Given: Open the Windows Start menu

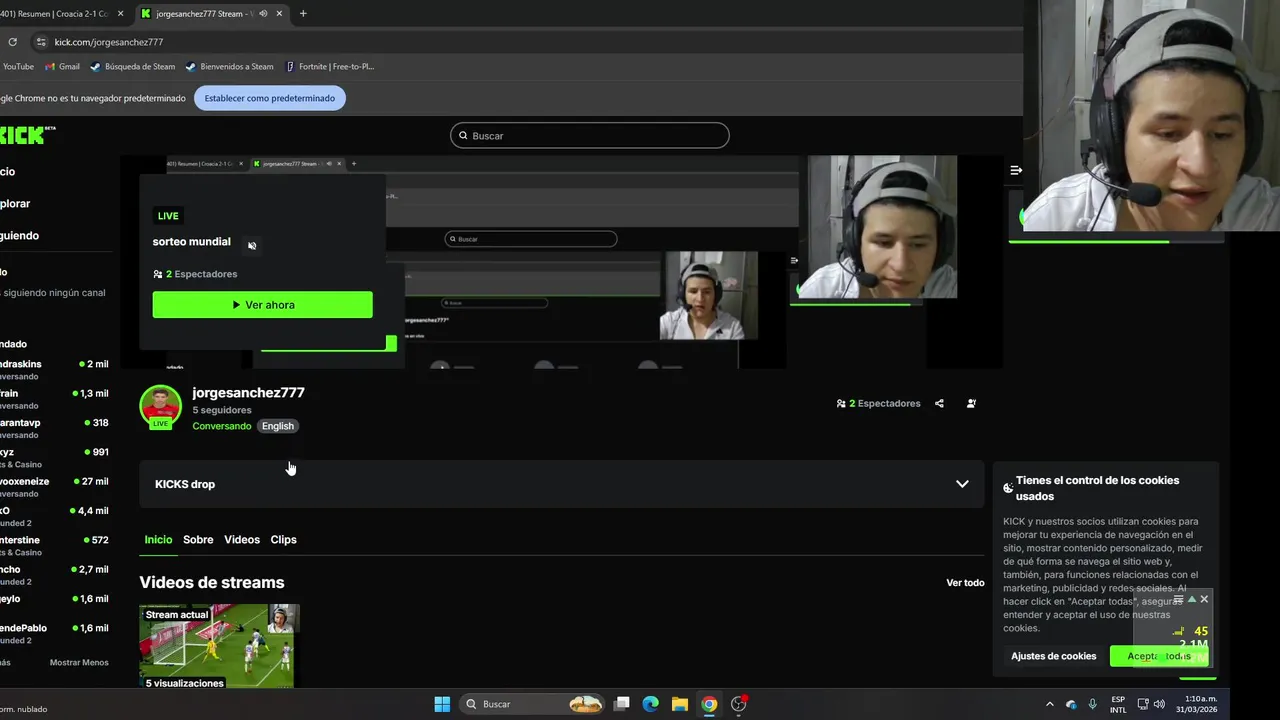Looking at the screenshot, I should pos(442,704).
